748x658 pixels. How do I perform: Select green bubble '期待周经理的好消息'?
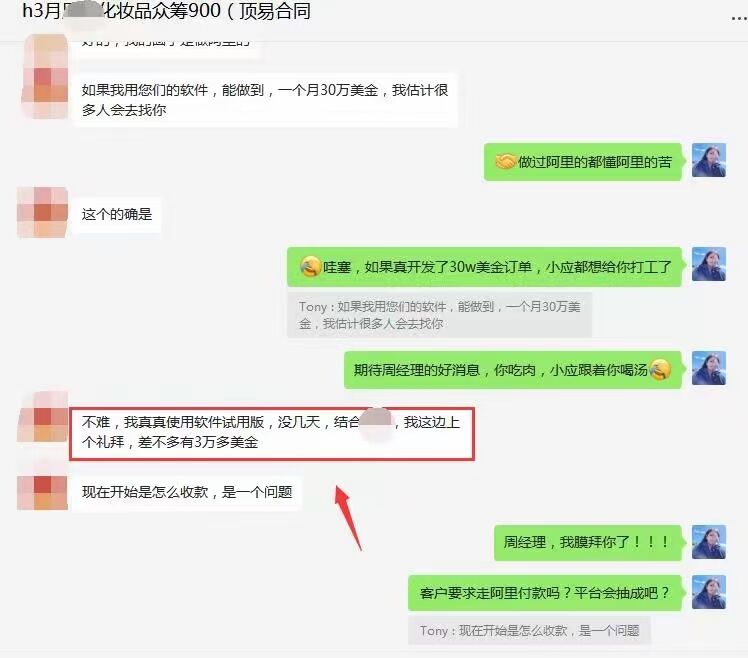(x=513, y=370)
